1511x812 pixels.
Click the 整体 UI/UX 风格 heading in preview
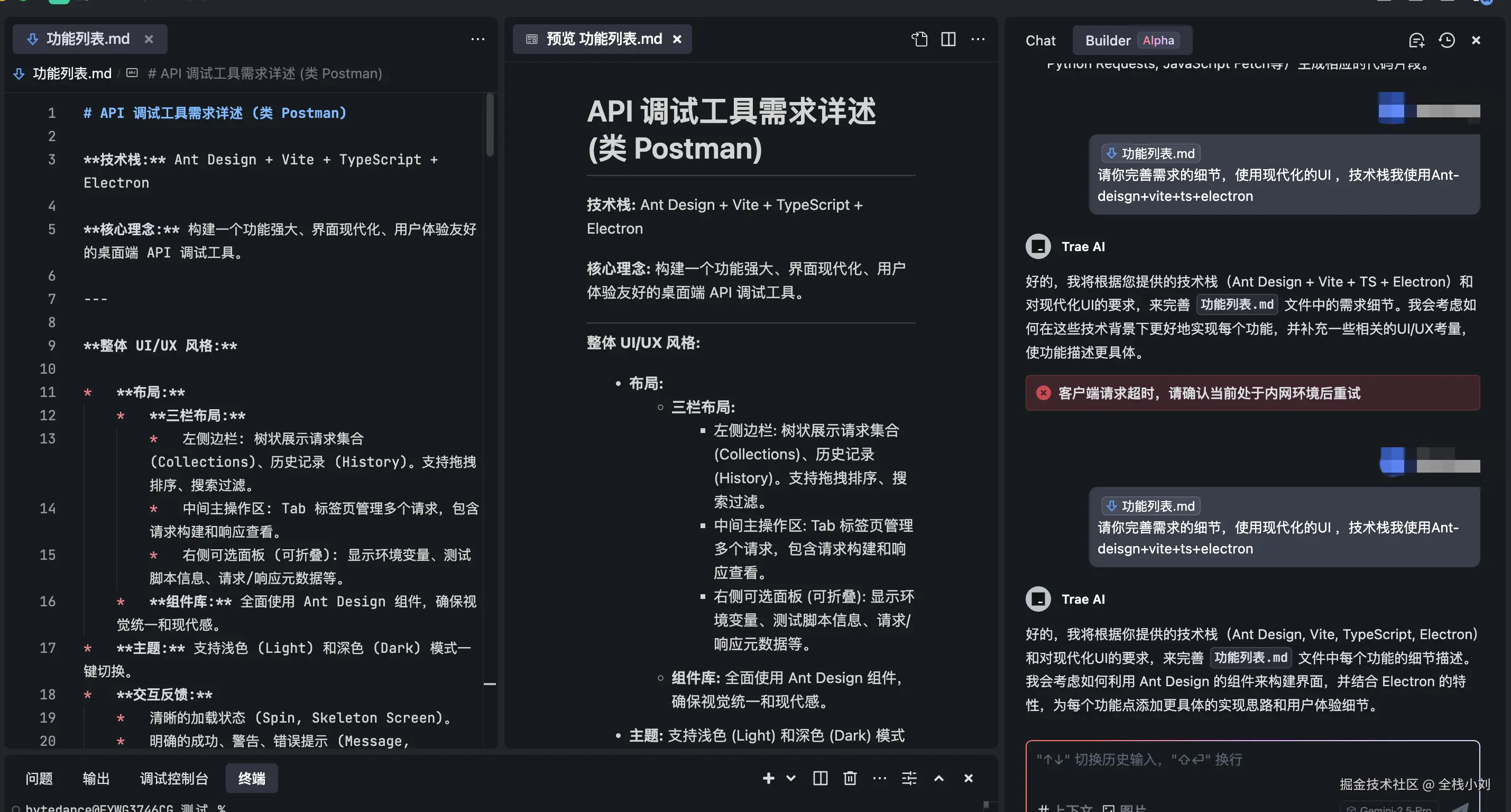pyautogui.click(x=643, y=343)
